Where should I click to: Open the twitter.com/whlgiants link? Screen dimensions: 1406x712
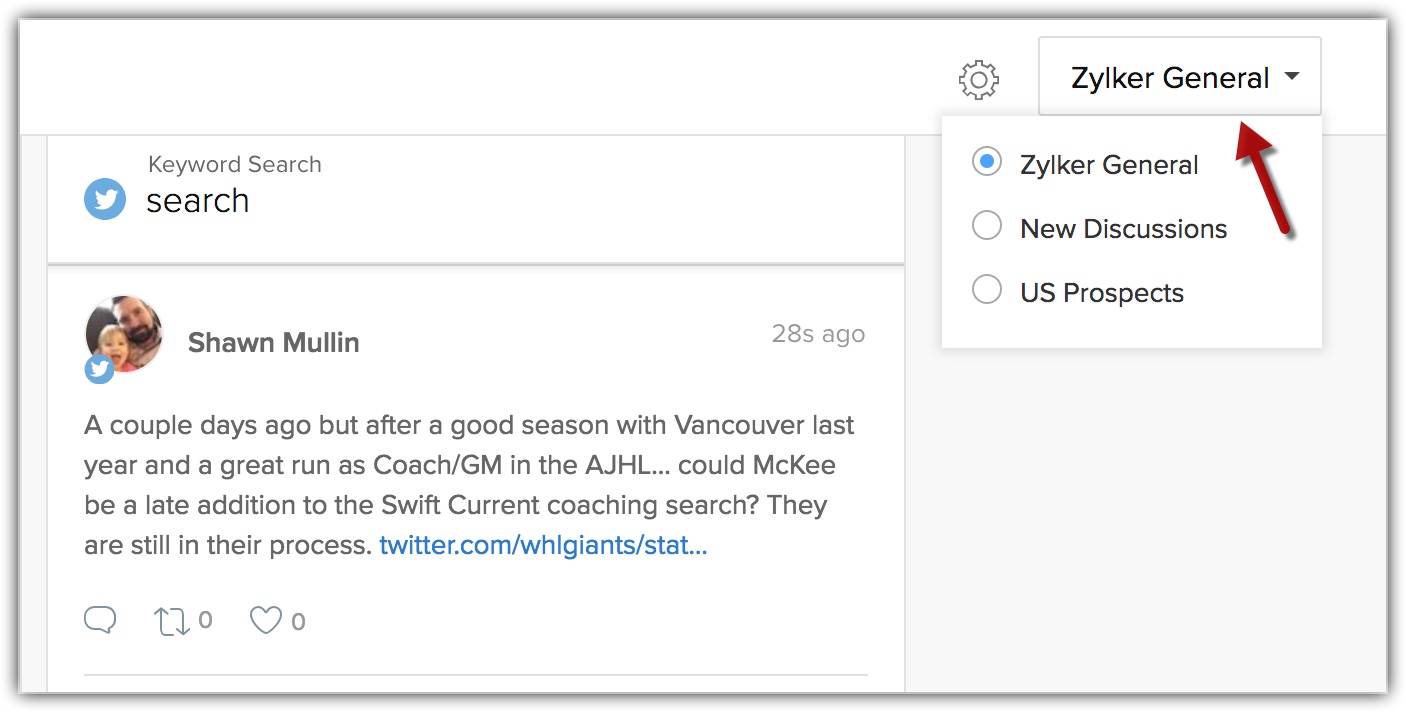point(543,546)
